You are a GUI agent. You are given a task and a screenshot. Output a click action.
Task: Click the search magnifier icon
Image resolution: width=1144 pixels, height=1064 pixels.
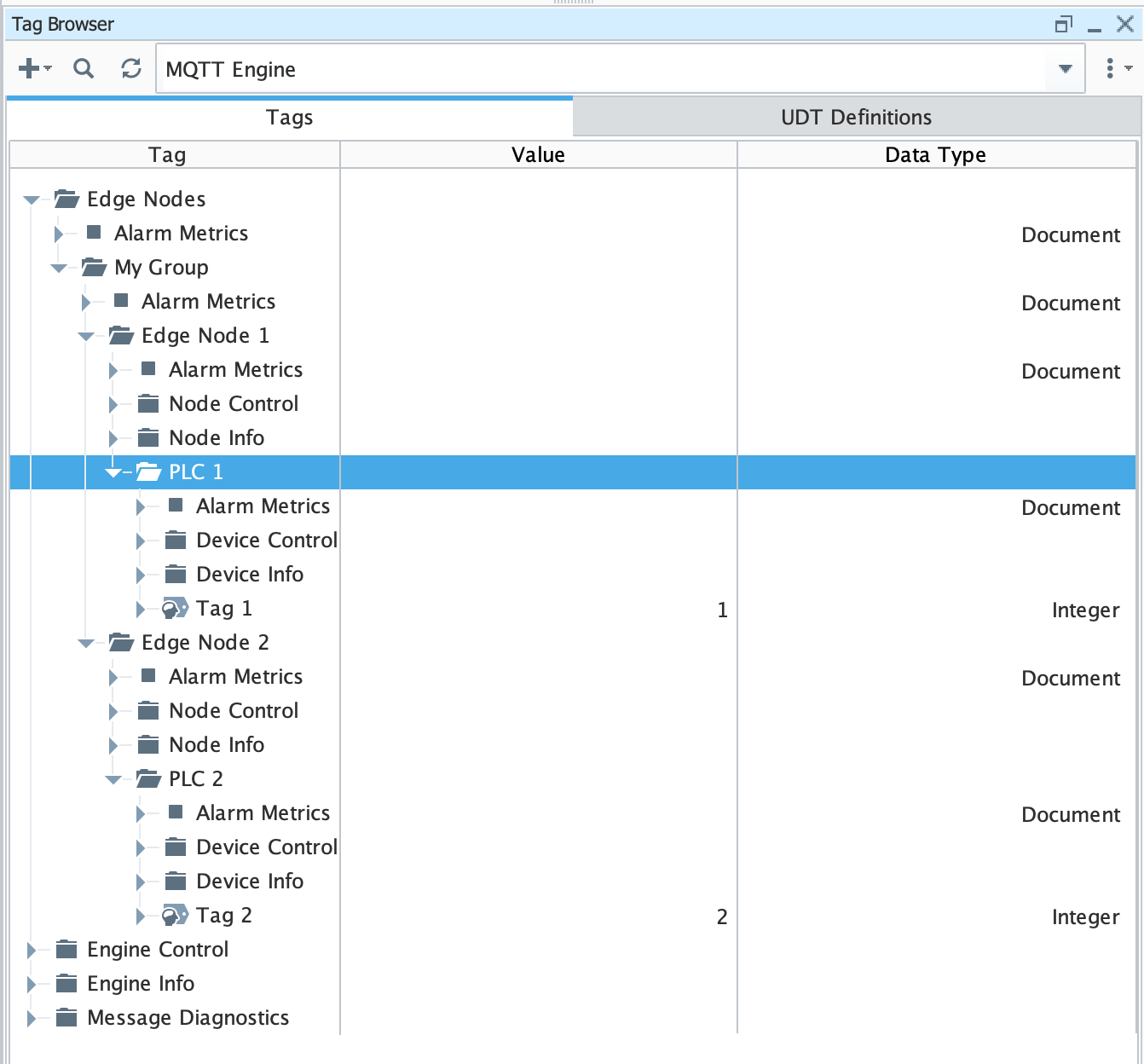tap(84, 68)
